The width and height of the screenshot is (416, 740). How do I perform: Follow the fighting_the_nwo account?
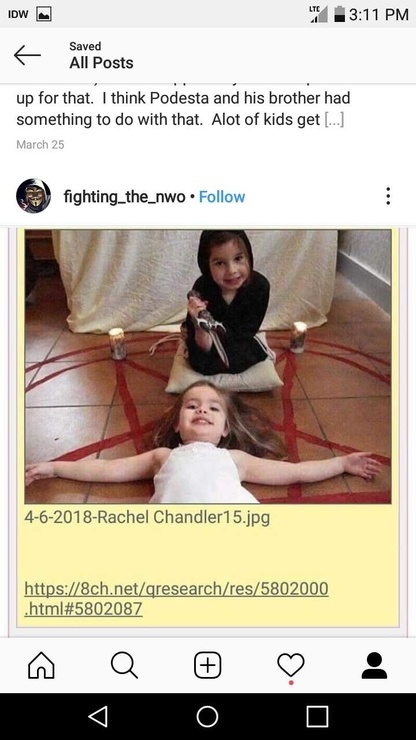[x=222, y=197]
